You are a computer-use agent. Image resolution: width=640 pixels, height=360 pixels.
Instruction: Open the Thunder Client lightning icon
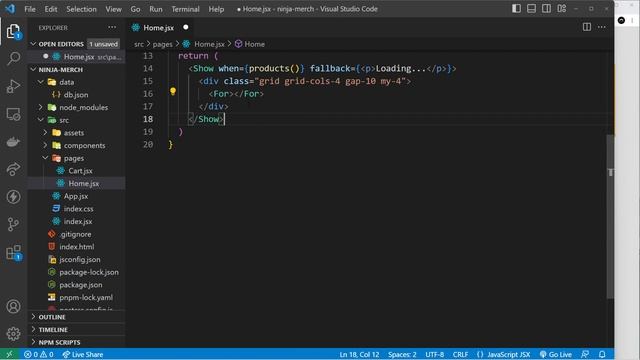click(13, 197)
